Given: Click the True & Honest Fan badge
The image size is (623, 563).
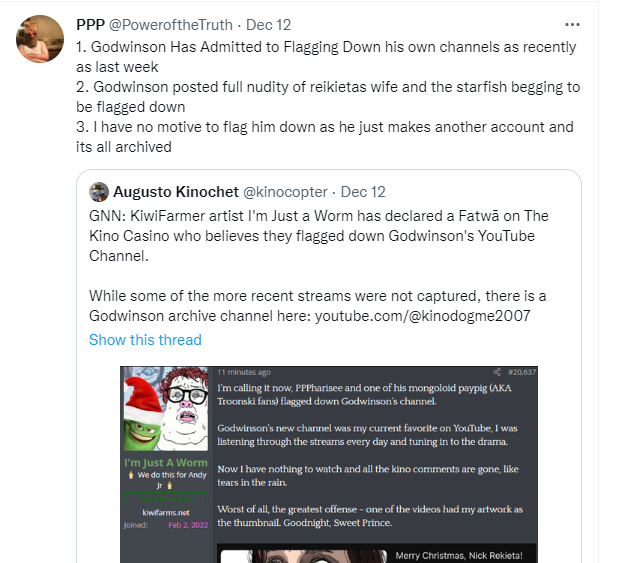Looking at the screenshot, I should click(x=166, y=499).
